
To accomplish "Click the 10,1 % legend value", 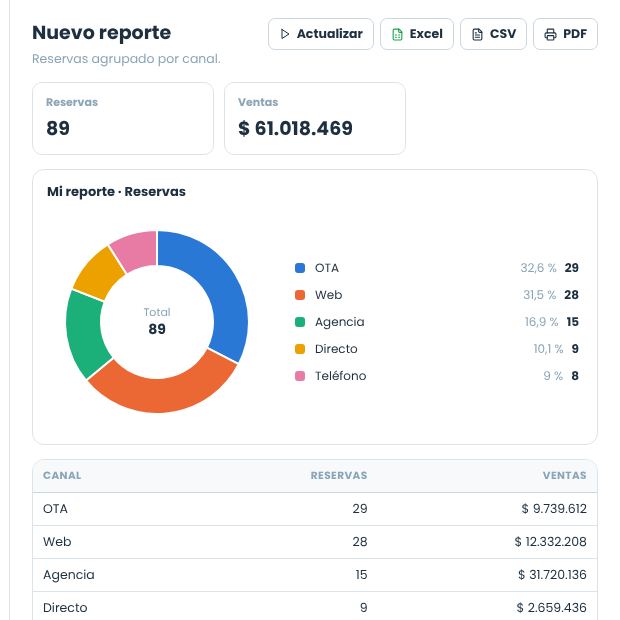I will 548,349.
